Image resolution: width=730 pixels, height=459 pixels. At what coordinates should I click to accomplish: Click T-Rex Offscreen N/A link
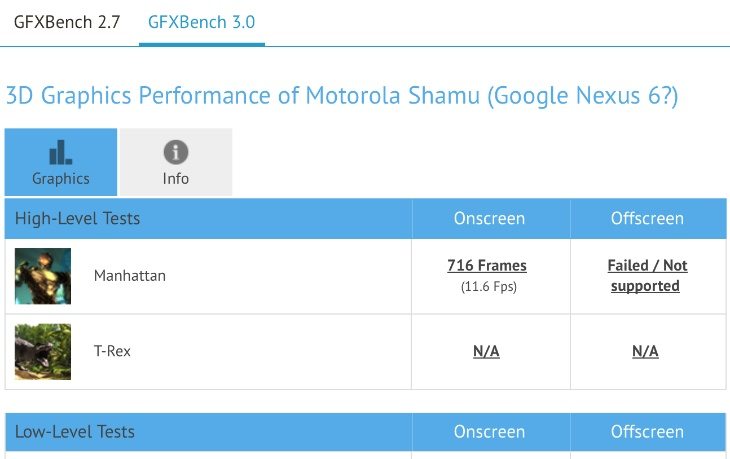coord(645,351)
